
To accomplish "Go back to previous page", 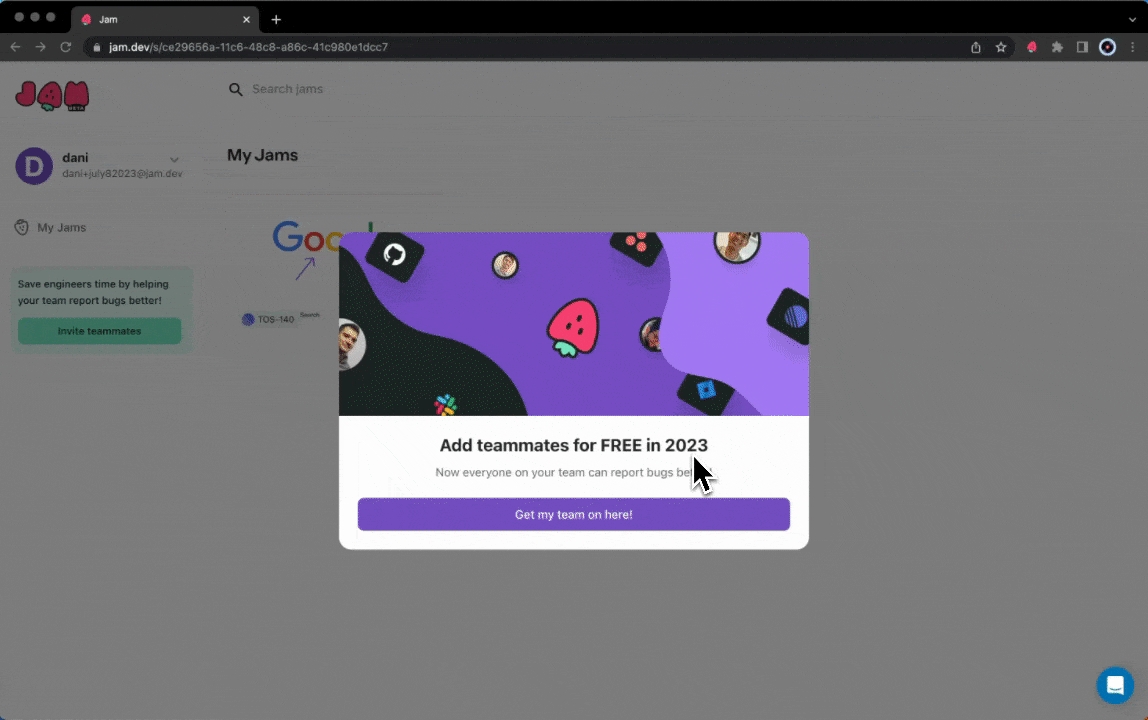I will click(x=15, y=47).
